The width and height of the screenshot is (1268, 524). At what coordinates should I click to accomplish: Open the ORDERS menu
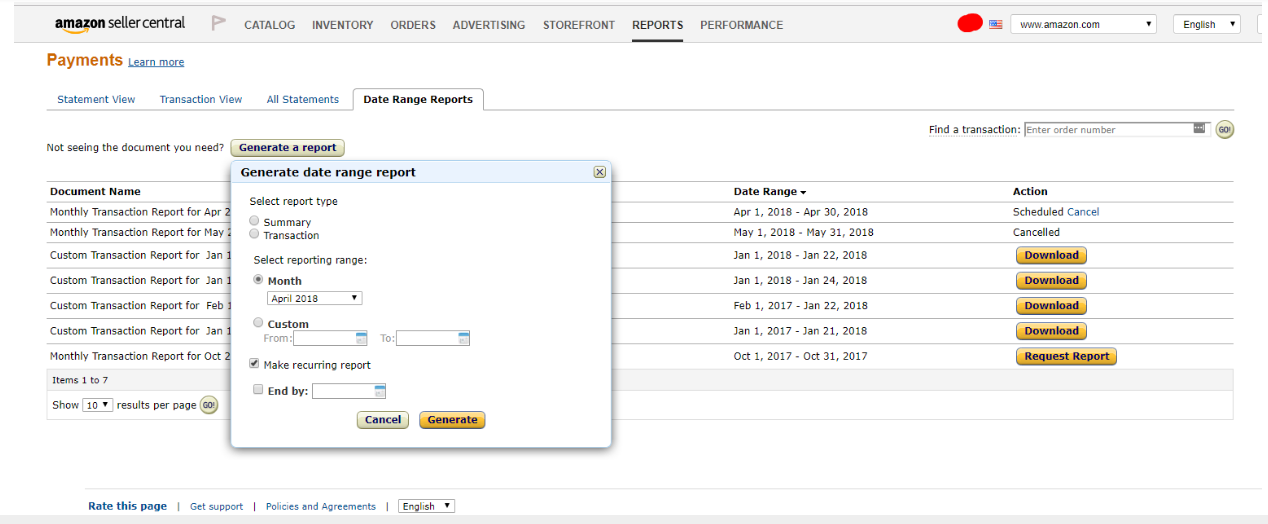click(413, 25)
